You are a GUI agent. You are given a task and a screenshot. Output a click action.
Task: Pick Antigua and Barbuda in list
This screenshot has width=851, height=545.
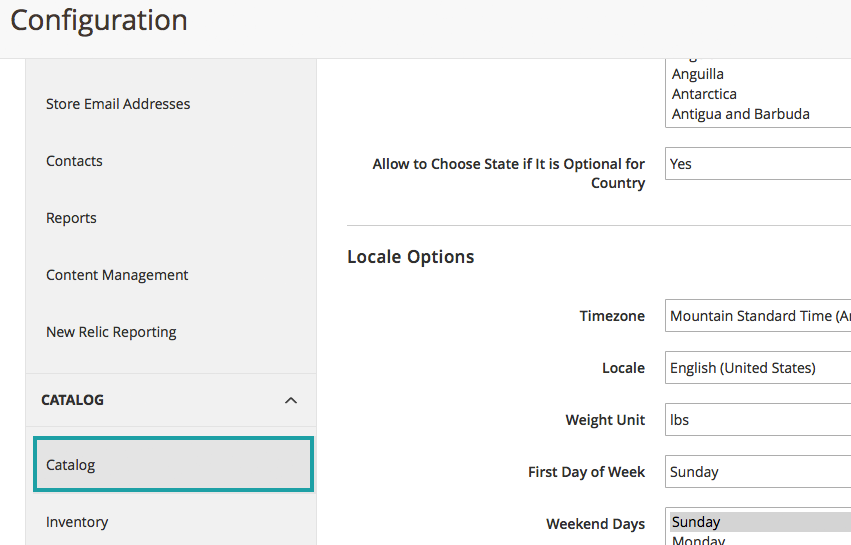740,114
